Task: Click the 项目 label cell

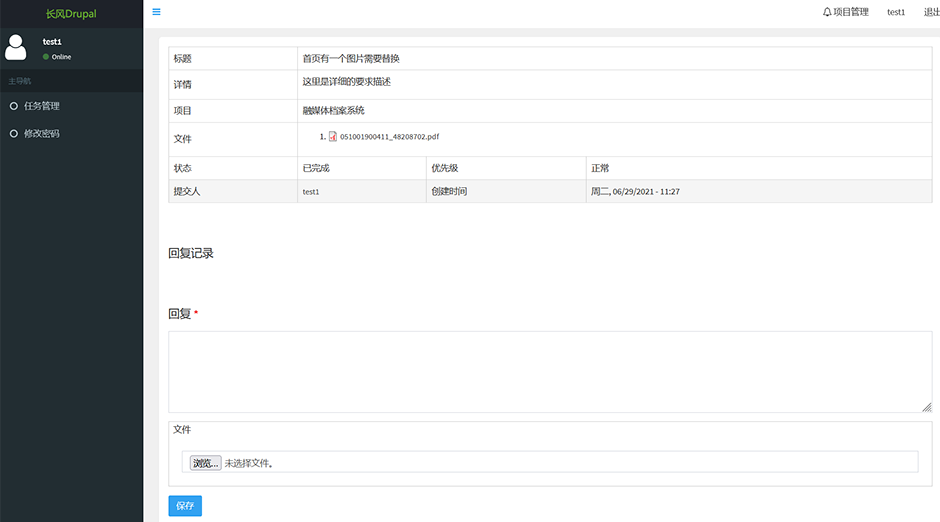Action: (x=233, y=111)
